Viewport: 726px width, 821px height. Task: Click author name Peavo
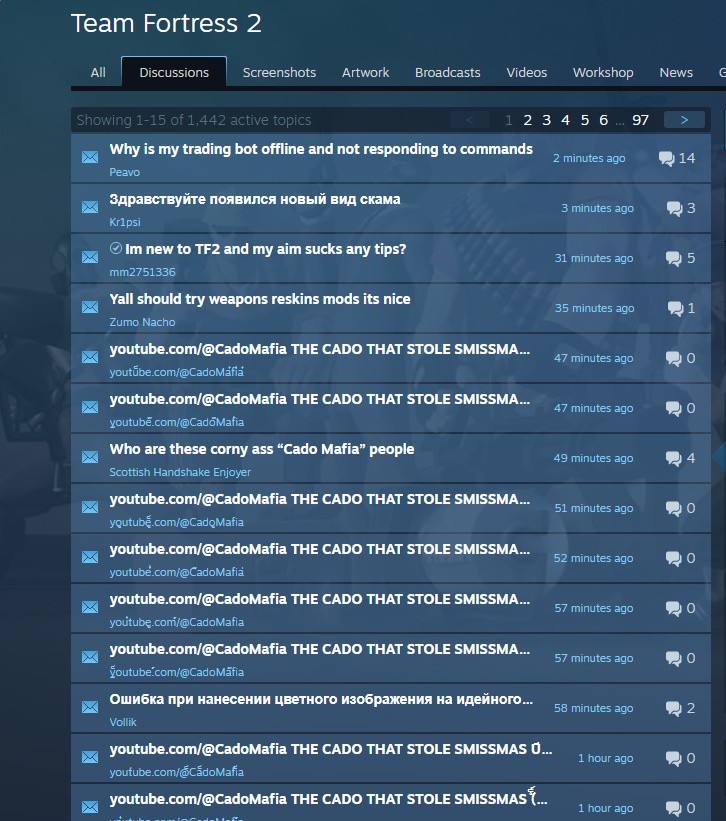(125, 172)
